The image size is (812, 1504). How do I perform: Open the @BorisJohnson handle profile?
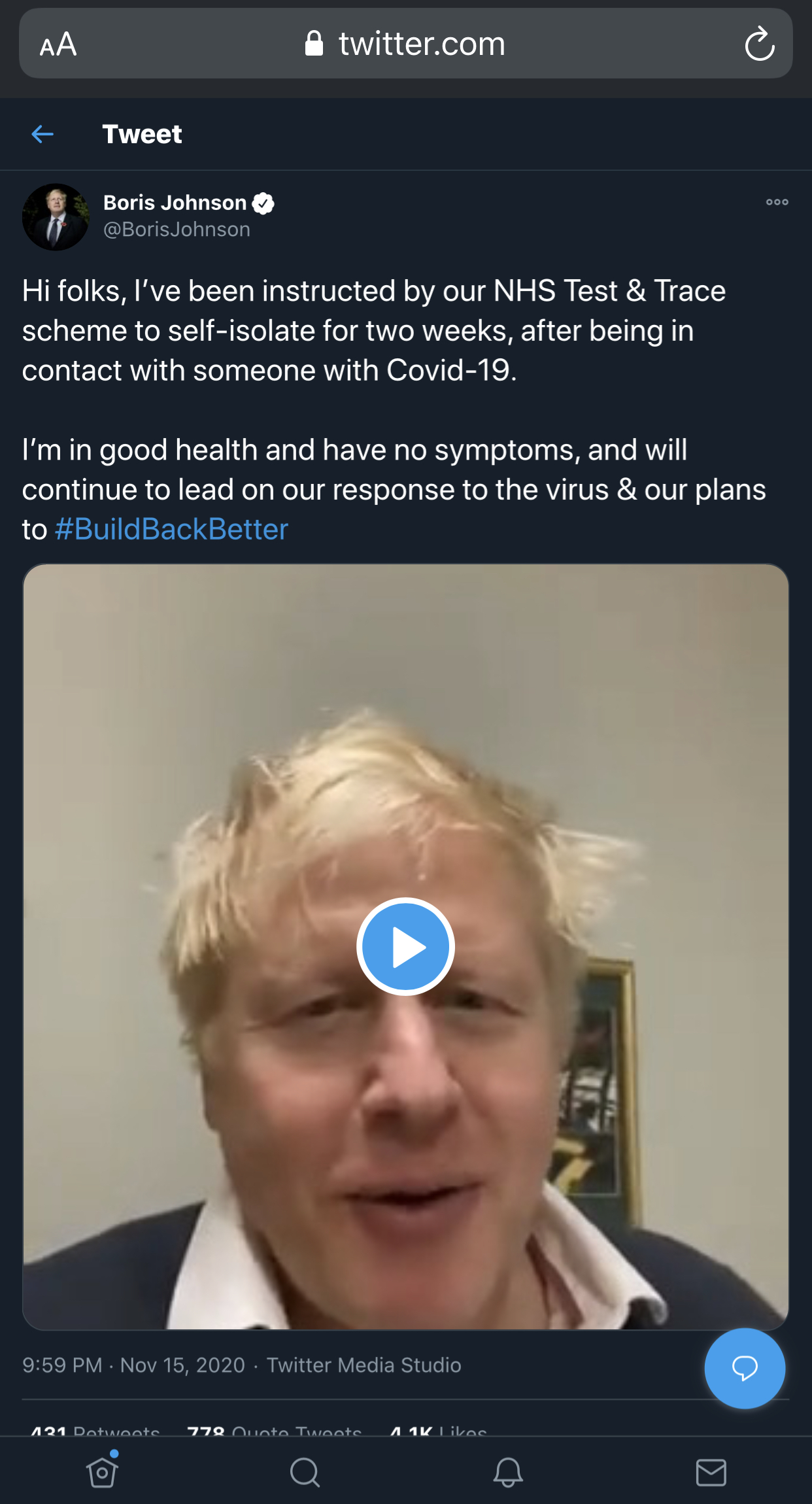[x=177, y=230]
